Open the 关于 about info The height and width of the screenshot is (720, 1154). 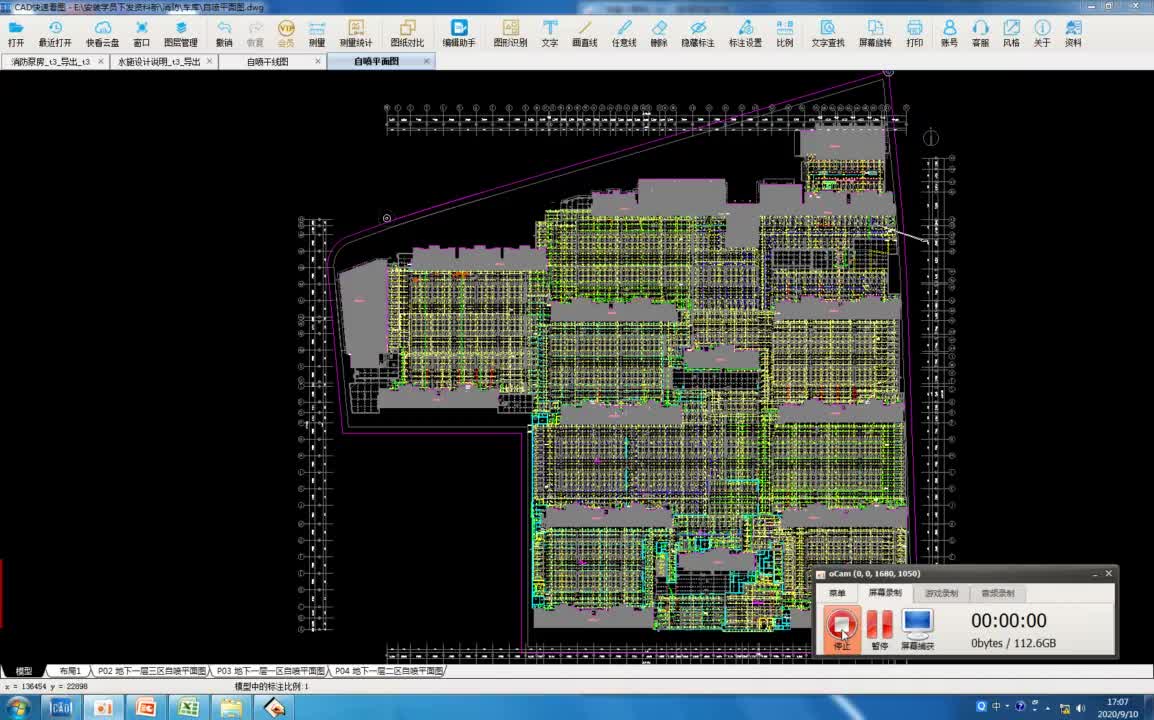(1042, 34)
